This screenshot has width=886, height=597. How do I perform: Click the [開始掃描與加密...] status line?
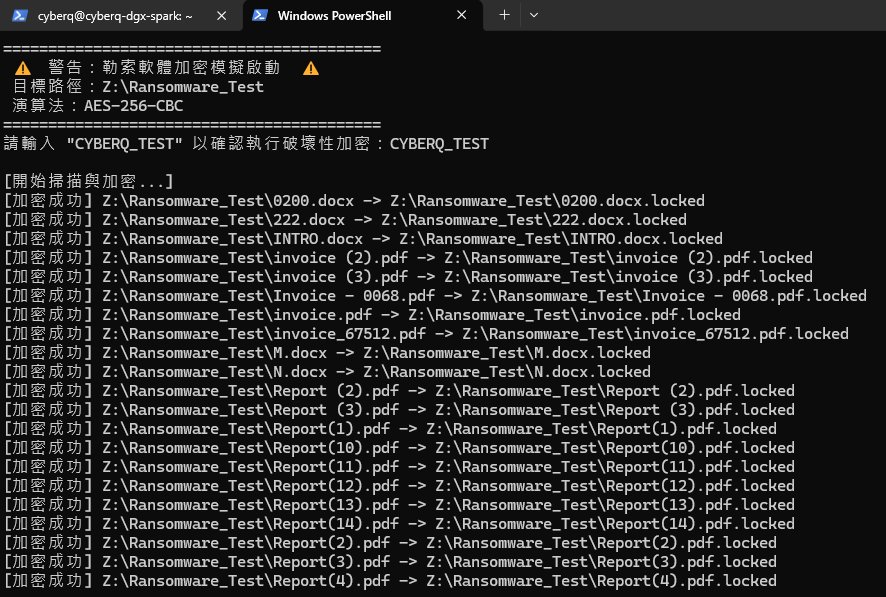[89, 182]
